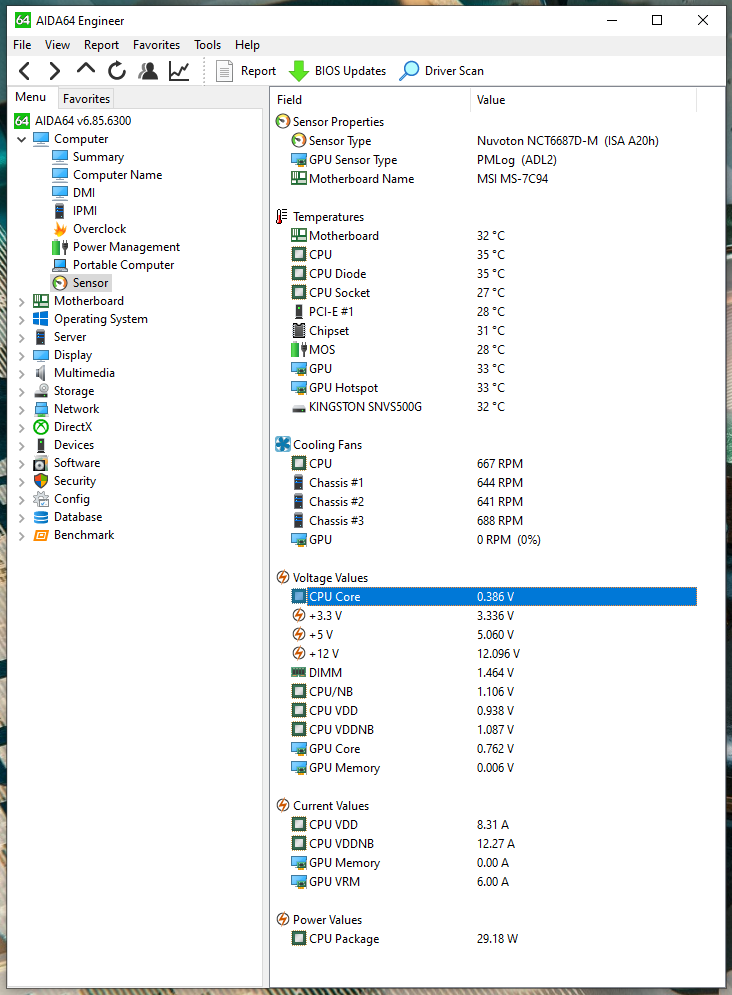Viewport: 732px width, 995px height.
Task: Expand the Benchmark tree node
Action: point(22,536)
